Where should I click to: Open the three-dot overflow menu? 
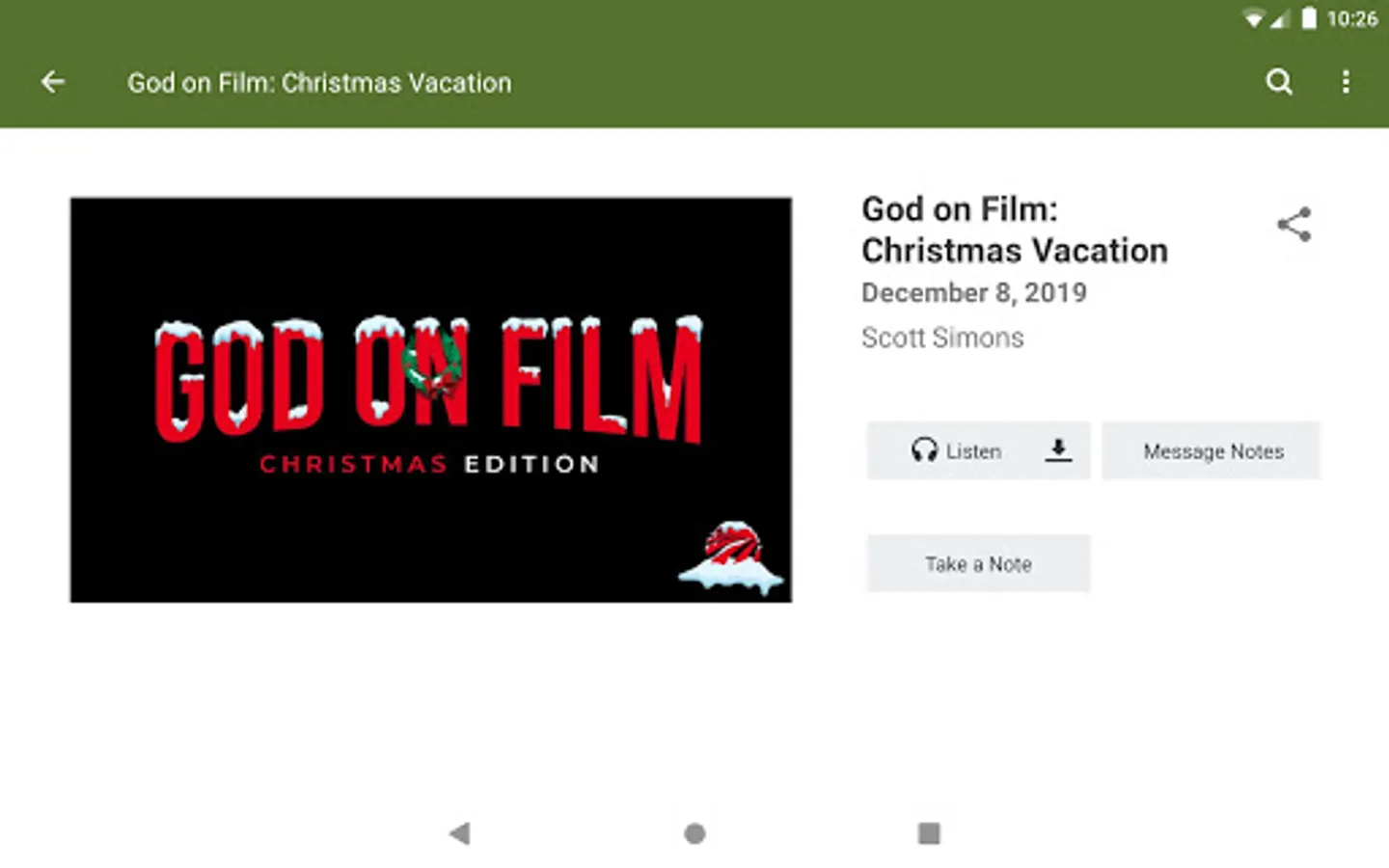tap(1346, 82)
